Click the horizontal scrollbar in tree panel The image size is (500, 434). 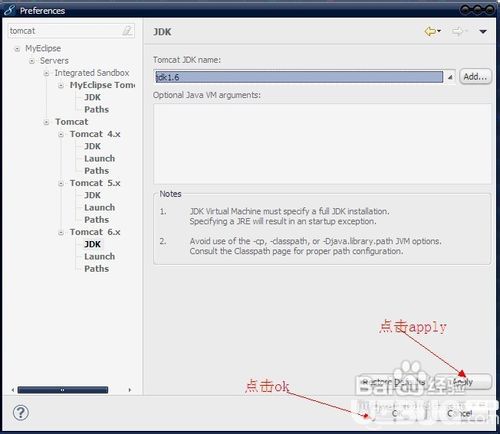click(x=63, y=390)
